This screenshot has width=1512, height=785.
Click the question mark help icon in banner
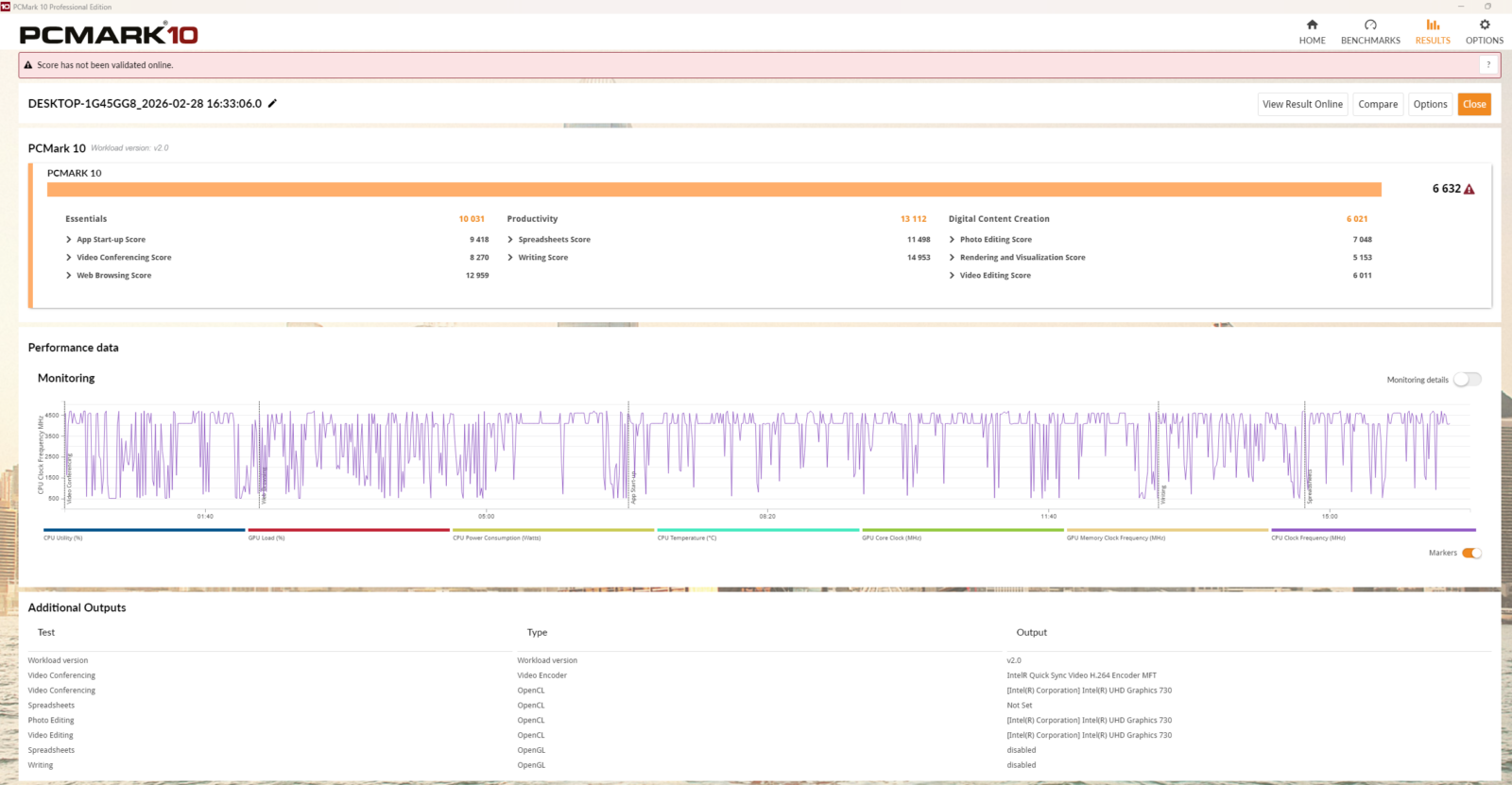[1488, 65]
